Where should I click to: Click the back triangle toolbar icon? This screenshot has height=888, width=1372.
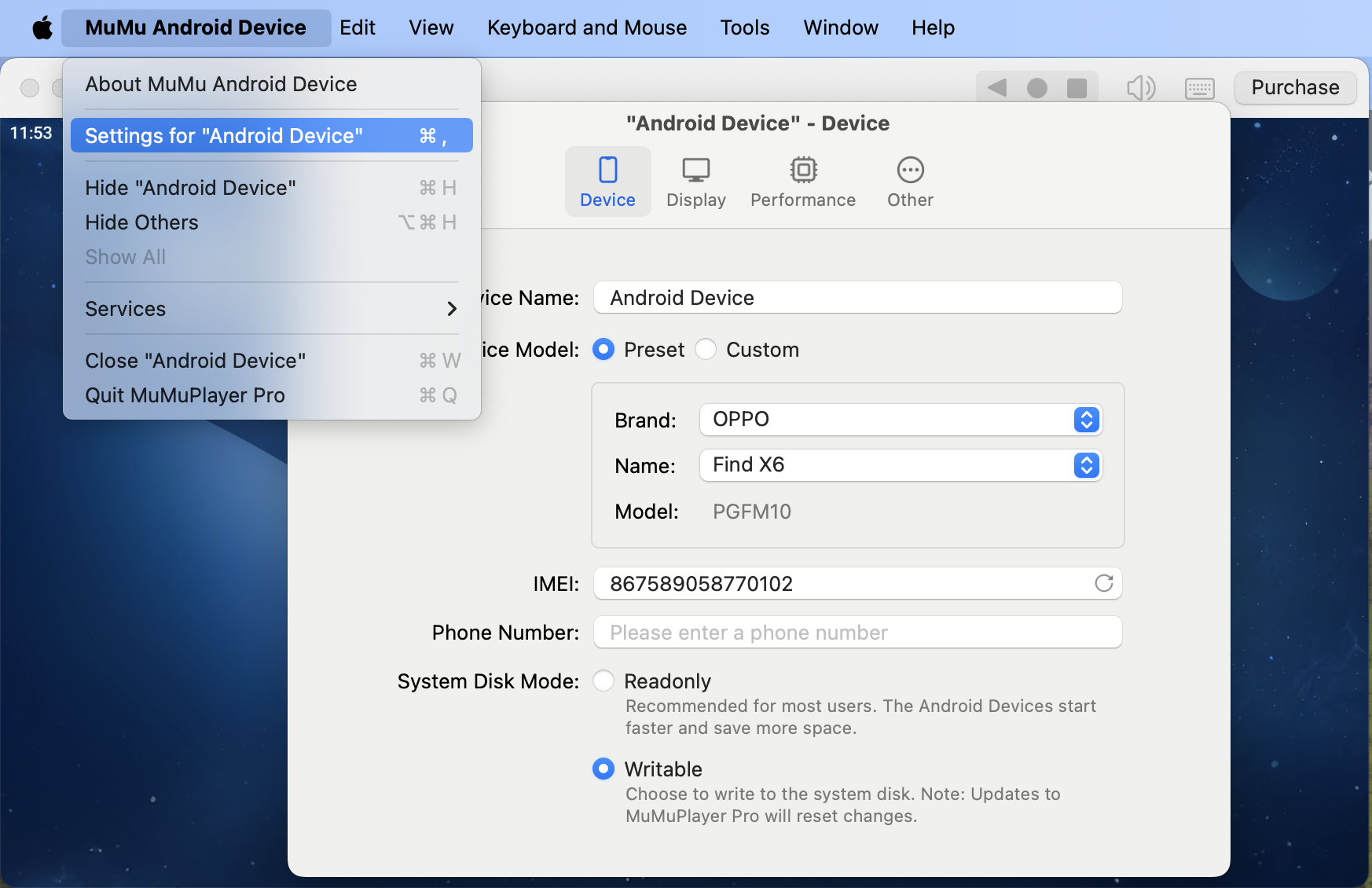tap(997, 87)
